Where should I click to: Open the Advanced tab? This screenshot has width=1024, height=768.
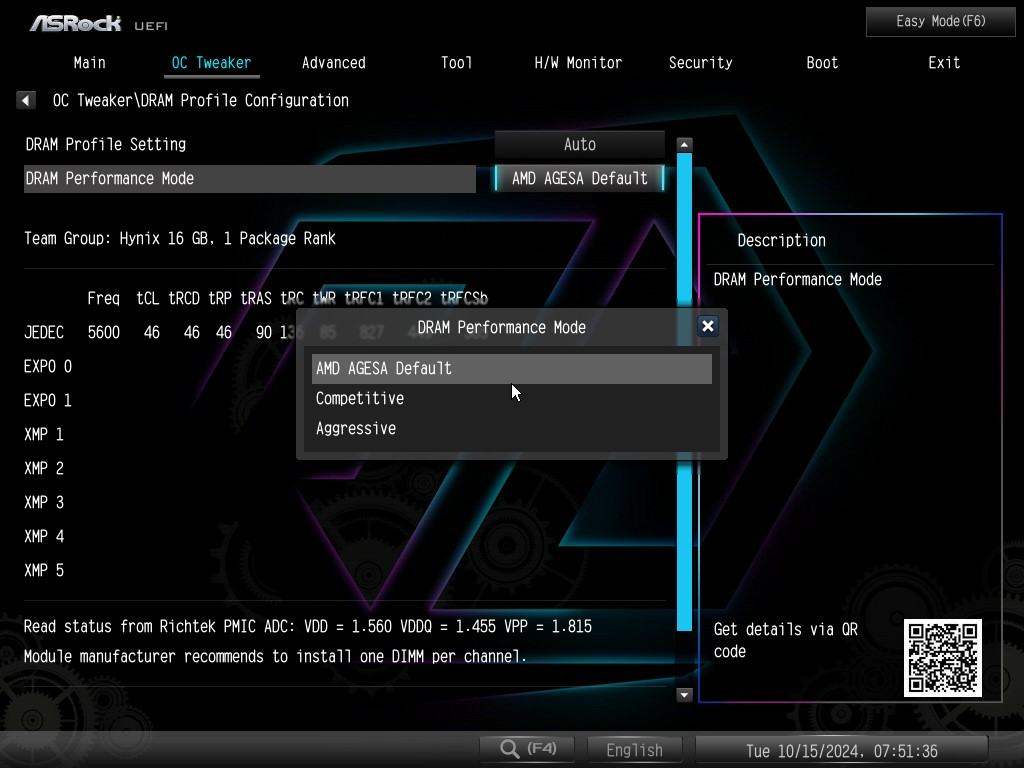pos(334,63)
